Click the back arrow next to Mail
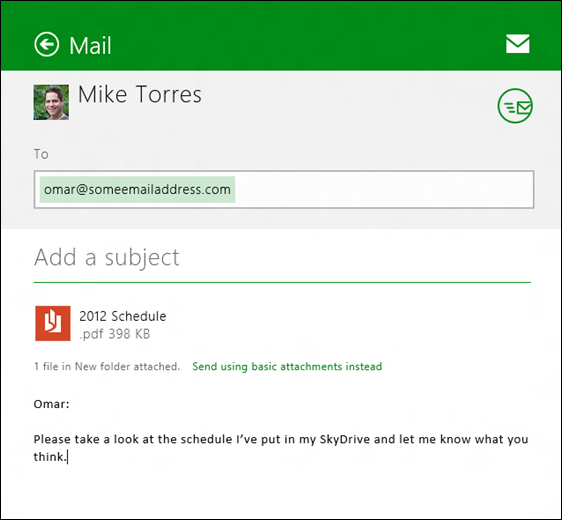The height and width of the screenshot is (520, 562). pos(47,44)
